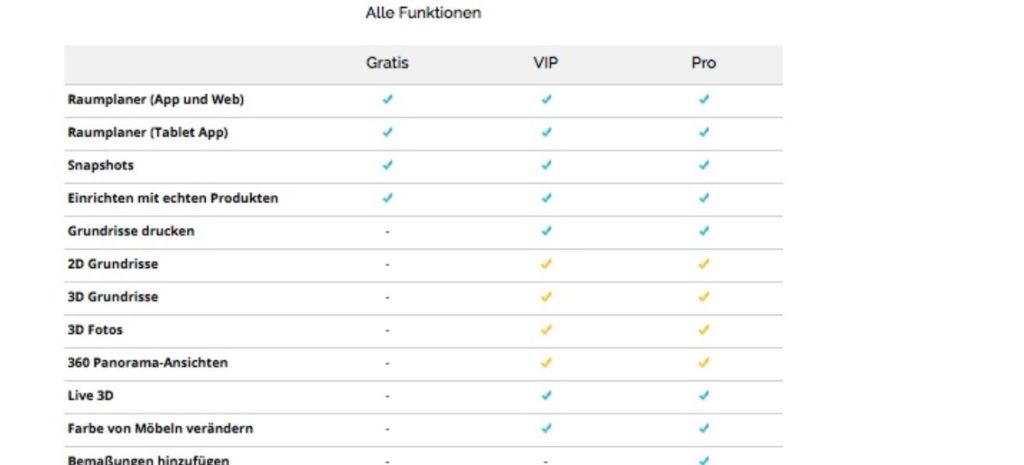Click the Alle Funktionen heading

coord(423,12)
